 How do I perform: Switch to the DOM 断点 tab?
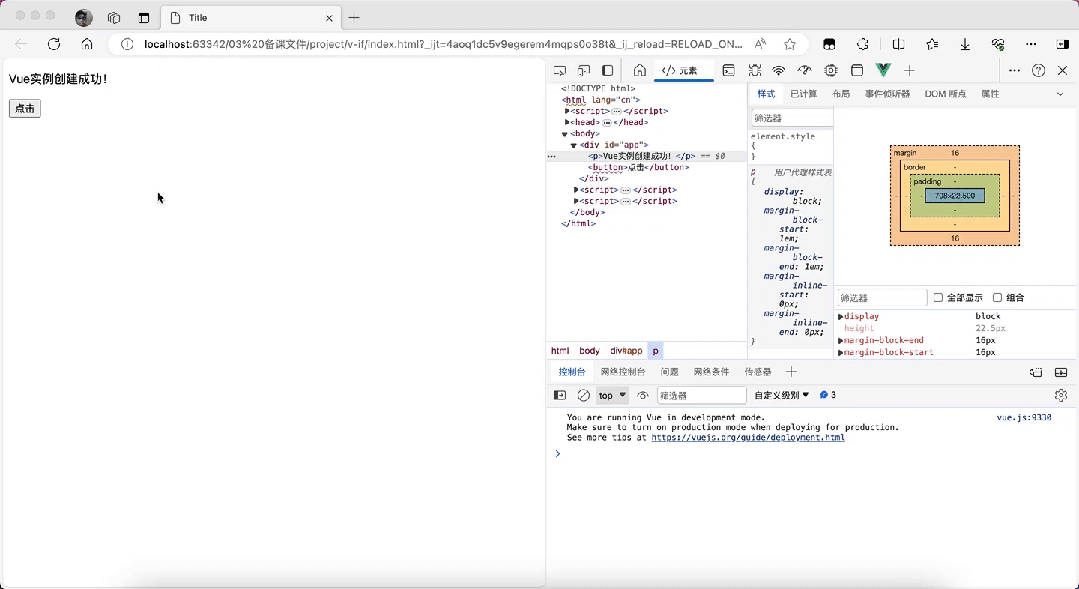pos(946,94)
